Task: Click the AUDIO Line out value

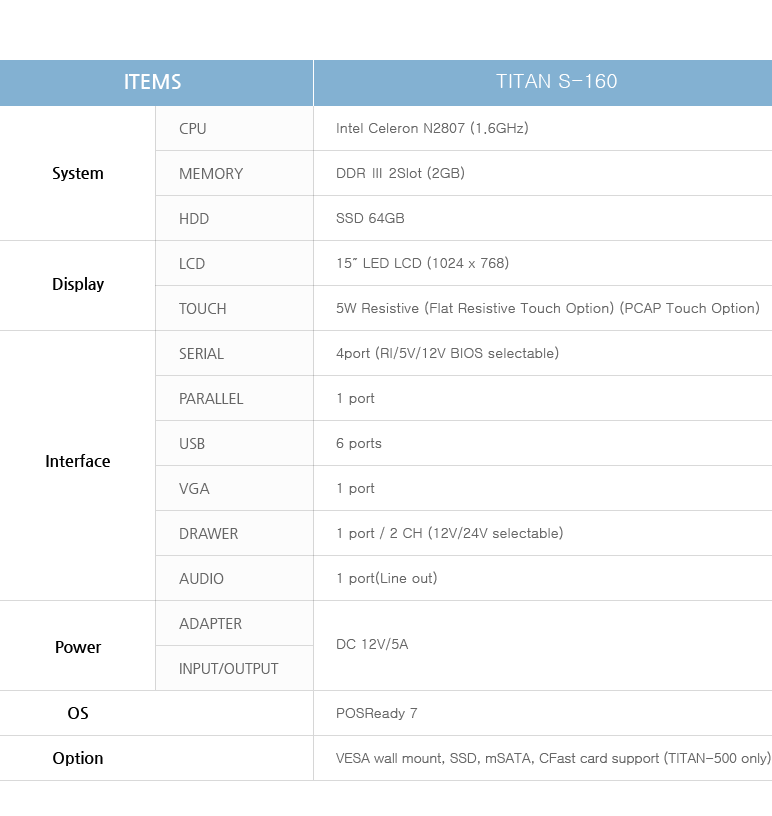Action: click(x=386, y=578)
